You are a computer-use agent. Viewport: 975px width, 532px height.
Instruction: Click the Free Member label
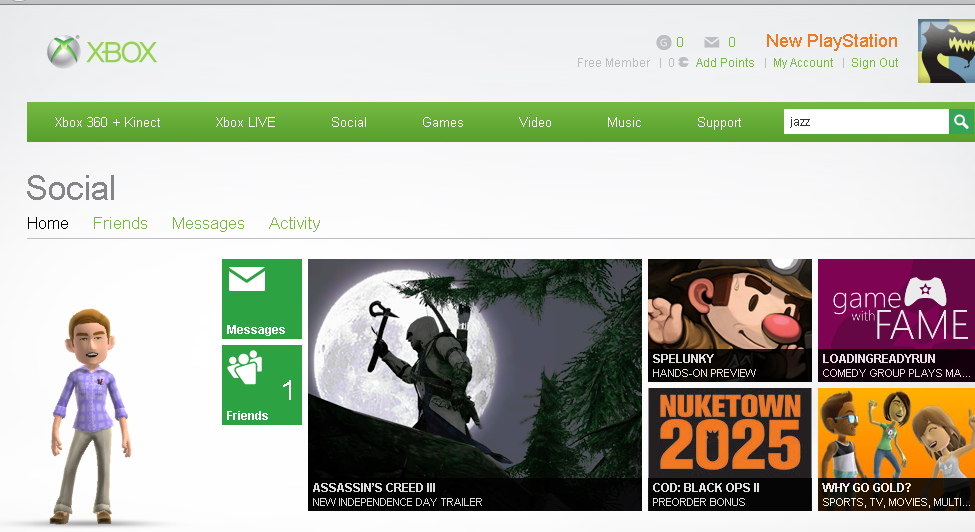pyautogui.click(x=613, y=63)
